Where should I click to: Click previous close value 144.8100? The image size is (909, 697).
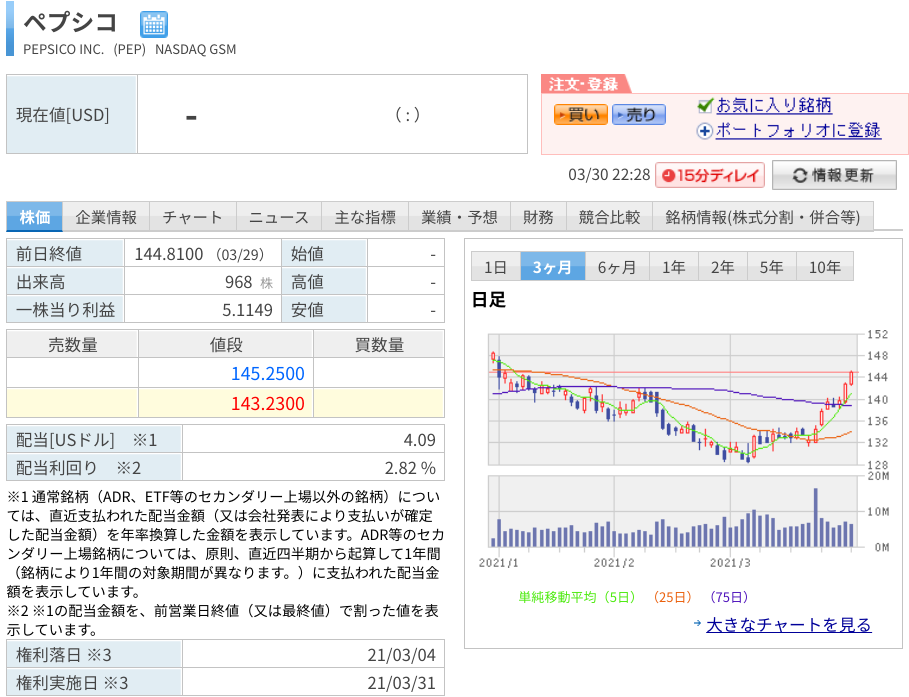coord(169,254)
